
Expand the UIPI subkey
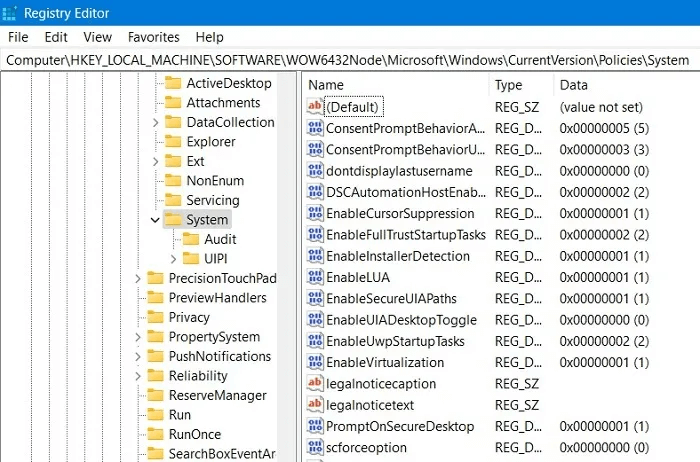pos(173,258)
